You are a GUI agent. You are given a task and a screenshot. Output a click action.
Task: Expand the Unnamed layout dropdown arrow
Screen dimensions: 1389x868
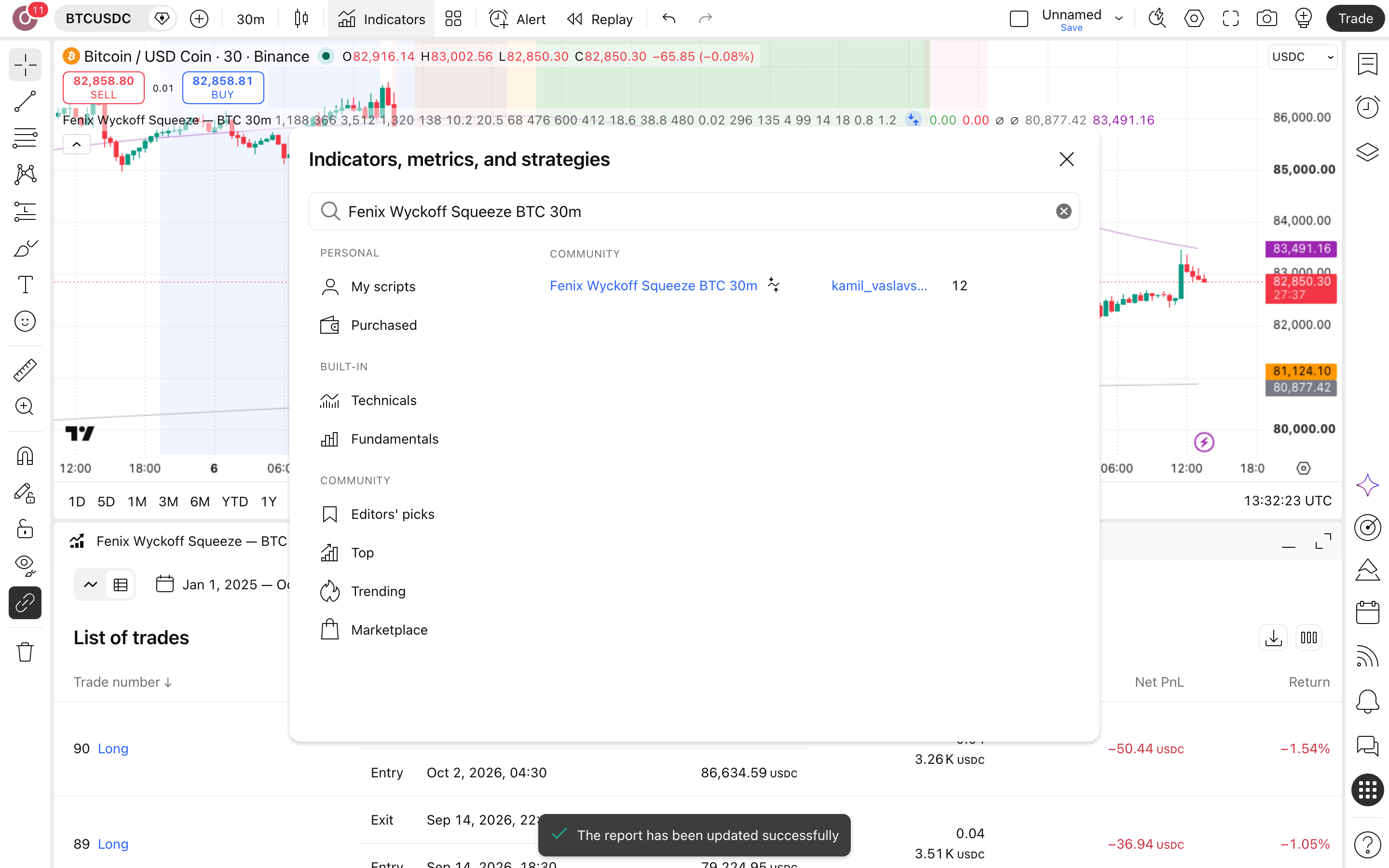pyautogui.click(x=1118, y=19)
